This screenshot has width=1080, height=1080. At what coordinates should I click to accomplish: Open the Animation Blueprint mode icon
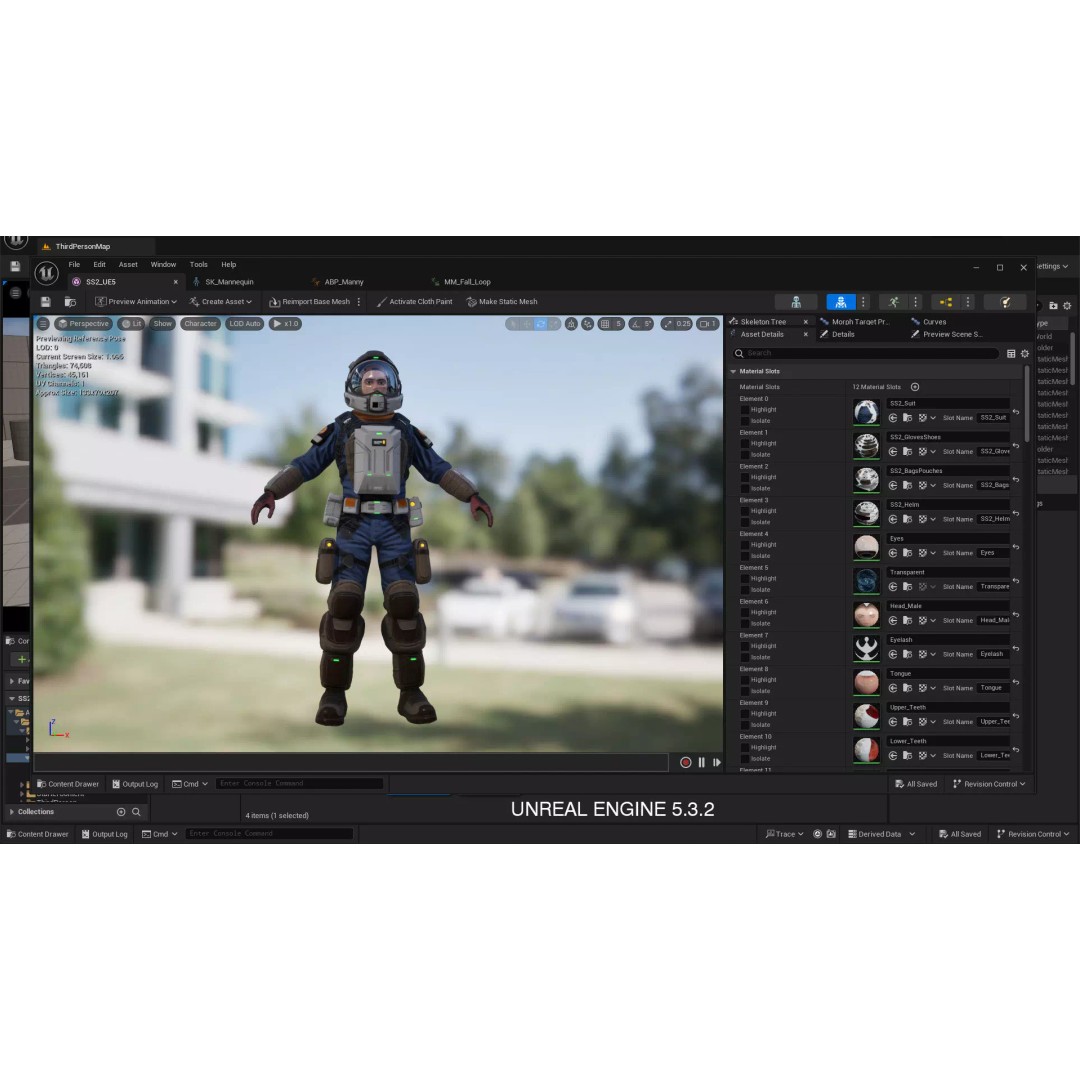[946, 302]
